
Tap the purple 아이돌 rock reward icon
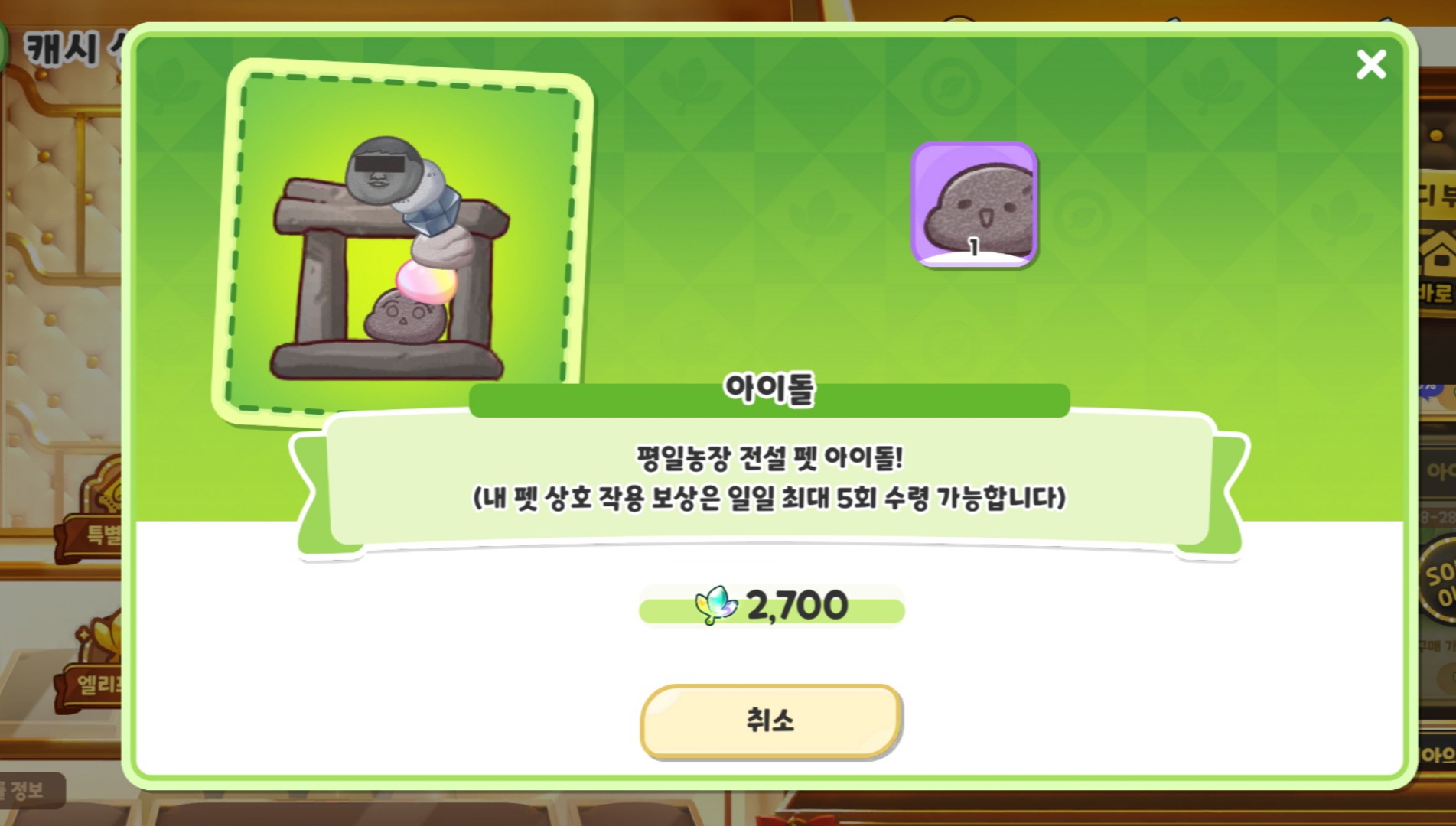pyautogui.click(x=974, y=205)
